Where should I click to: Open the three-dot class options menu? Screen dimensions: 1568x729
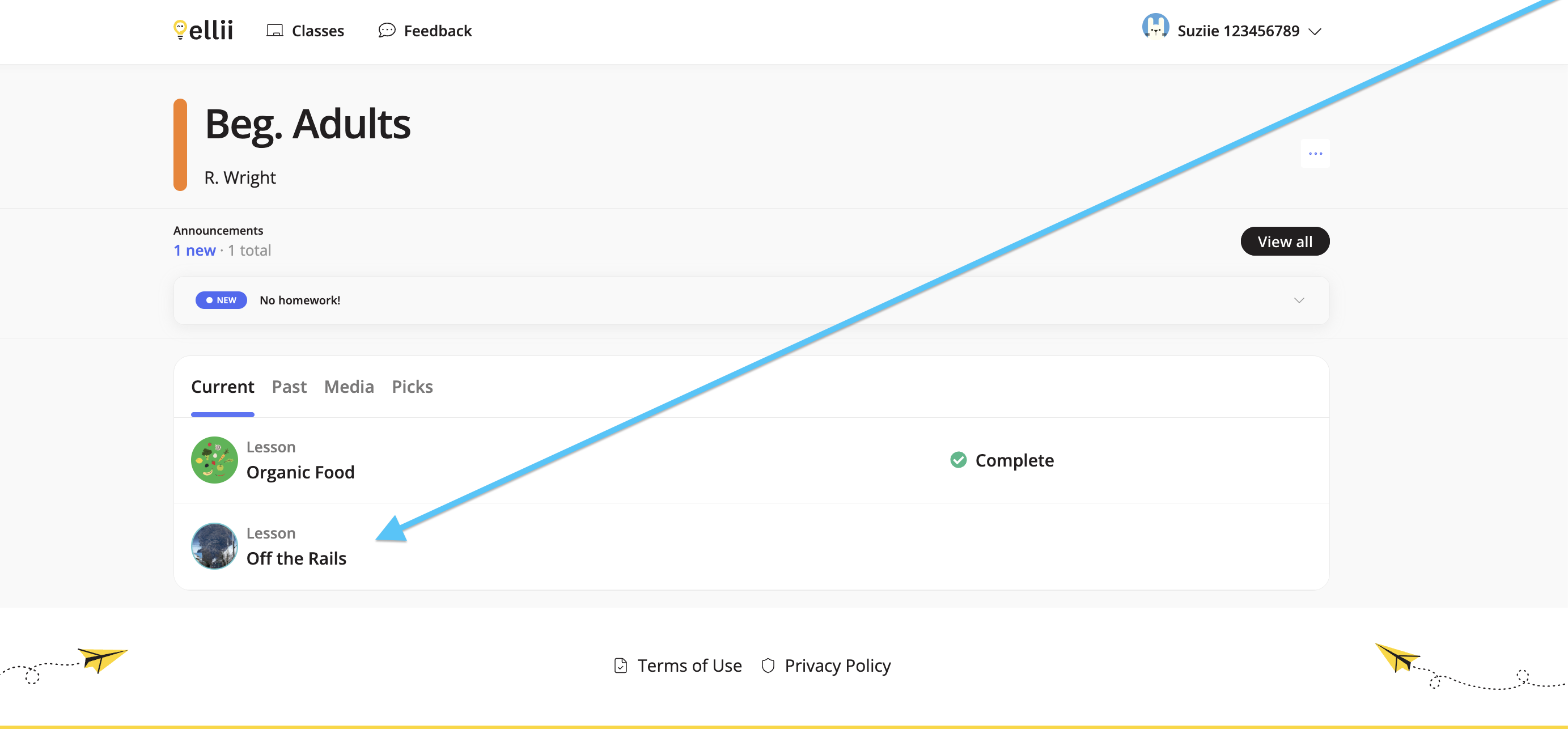point(1315,154)
